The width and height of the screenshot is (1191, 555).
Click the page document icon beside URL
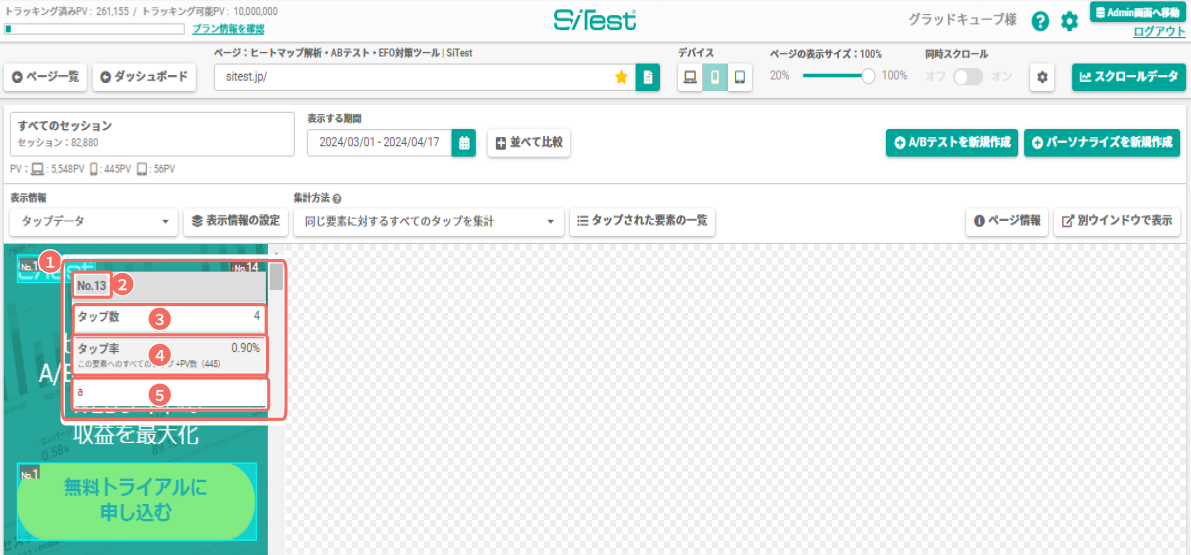[648, 77]
